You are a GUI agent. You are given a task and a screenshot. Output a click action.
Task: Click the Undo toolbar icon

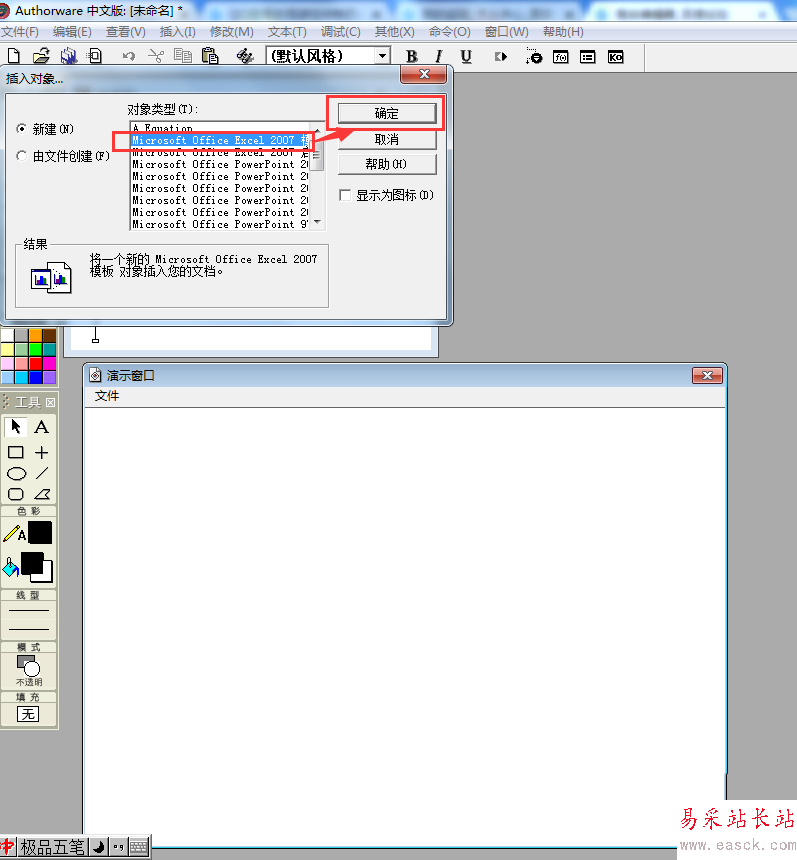tap(129, 56)
